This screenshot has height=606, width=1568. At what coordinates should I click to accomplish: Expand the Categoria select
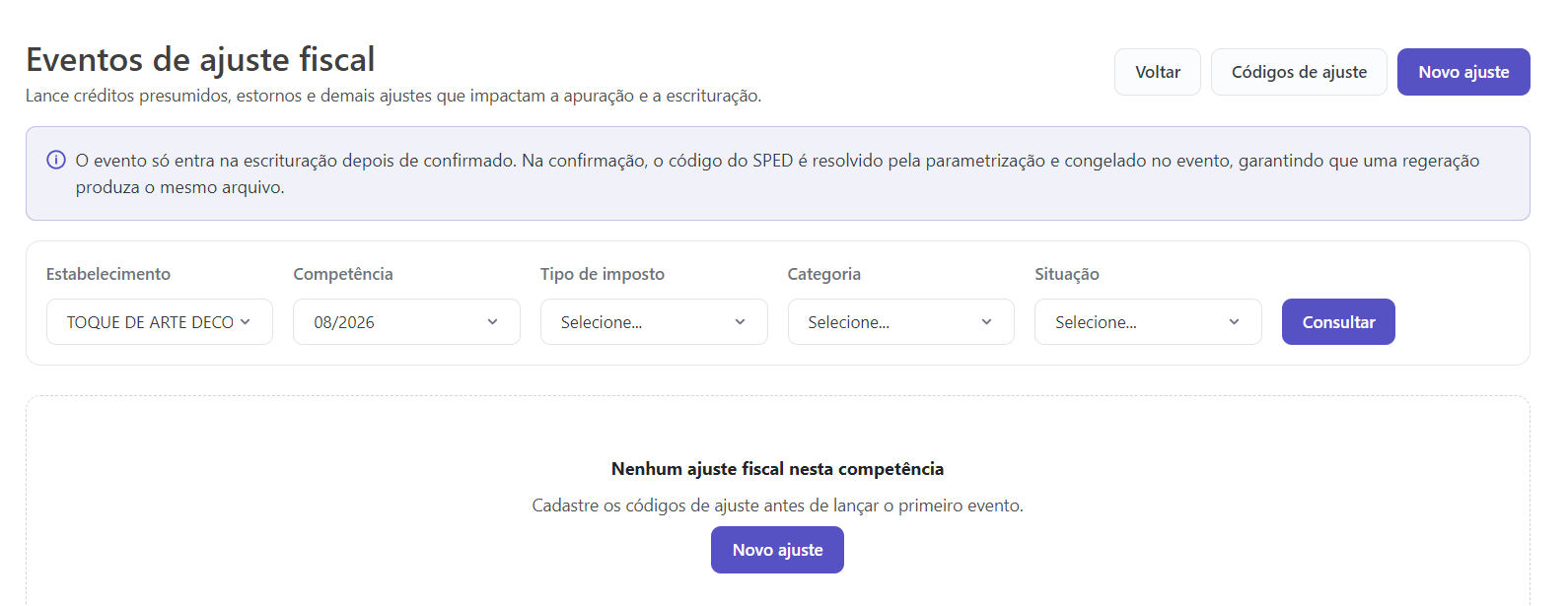click(x=901, y=322)
